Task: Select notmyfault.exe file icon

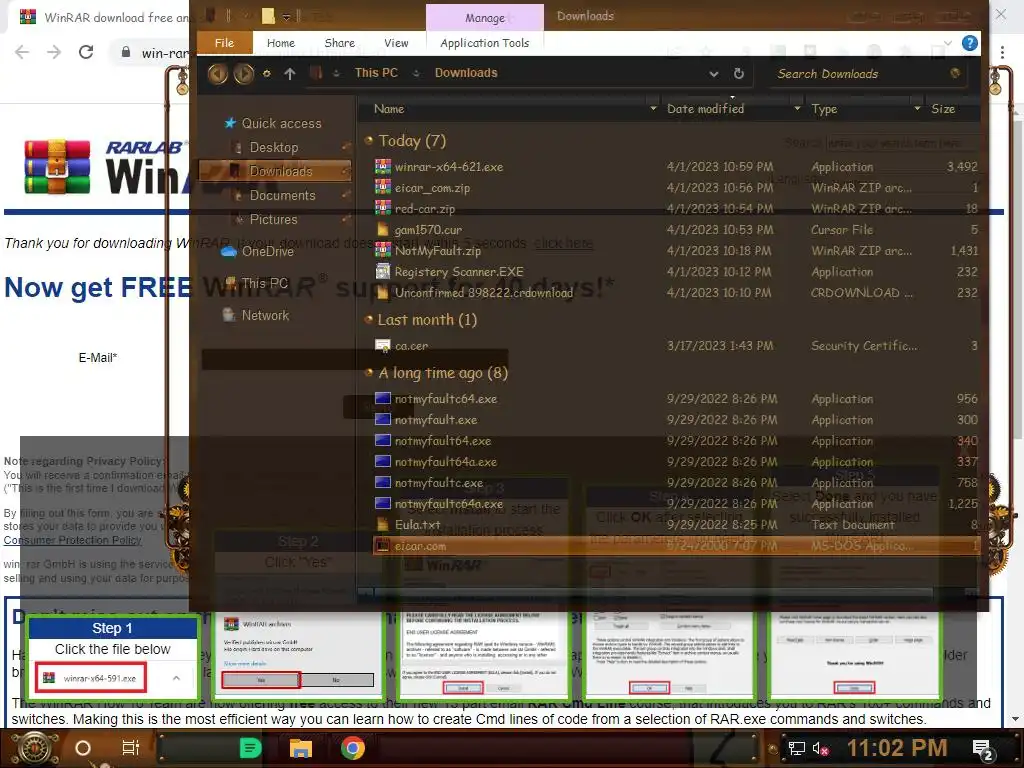Action: 383,419
